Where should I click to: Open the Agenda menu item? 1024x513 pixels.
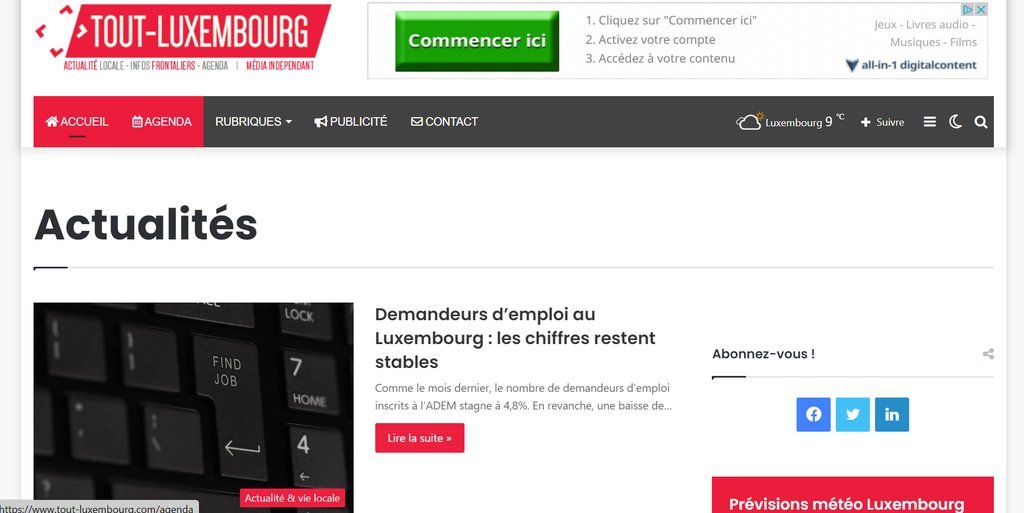[162, 121]
